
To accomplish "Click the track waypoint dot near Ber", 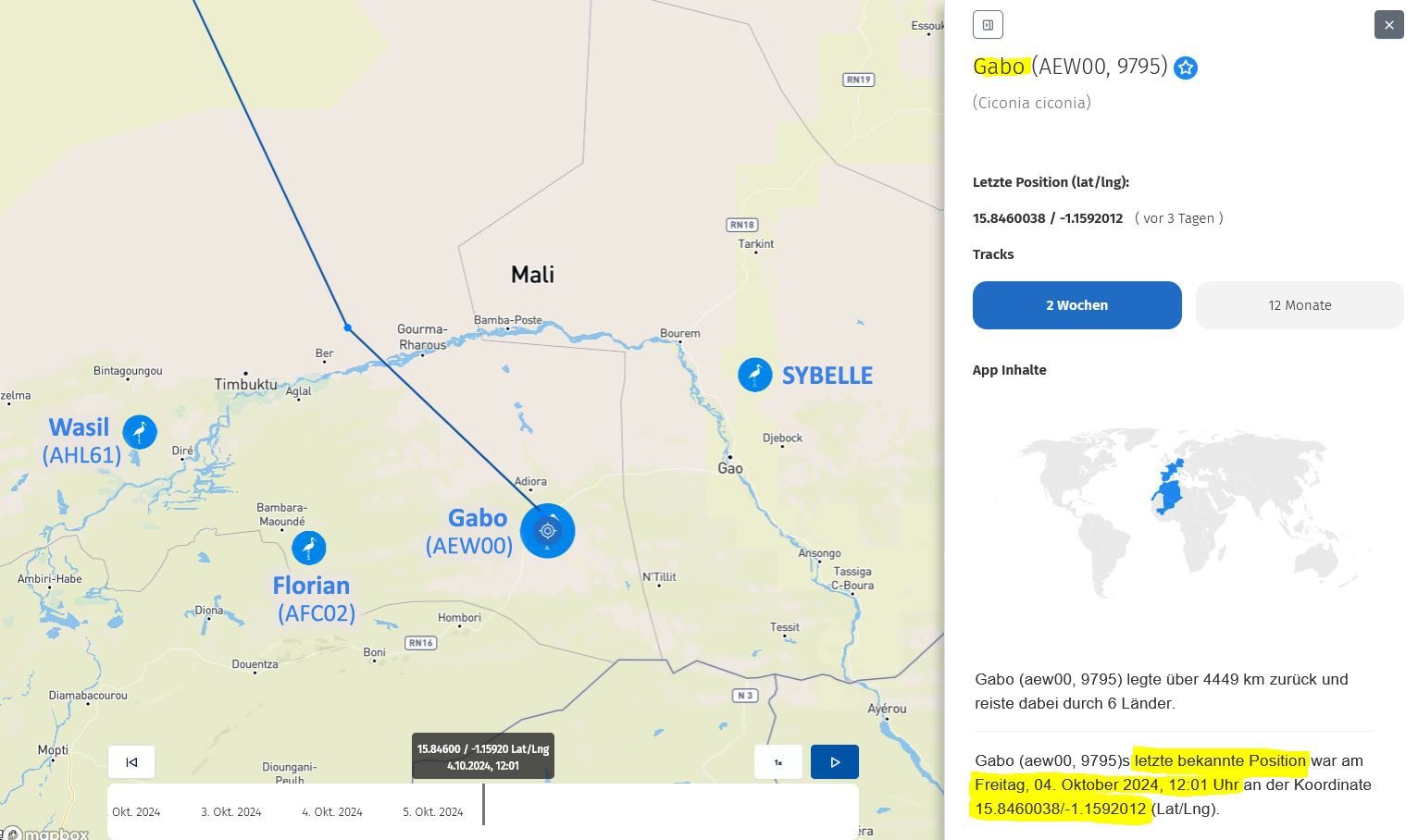I will [348, 327].
